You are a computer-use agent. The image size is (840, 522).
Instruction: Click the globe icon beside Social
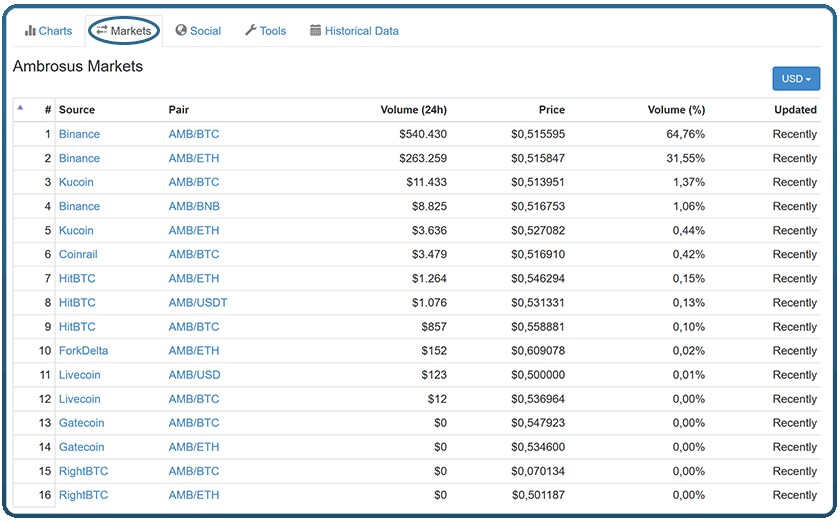tap(181, 30)
